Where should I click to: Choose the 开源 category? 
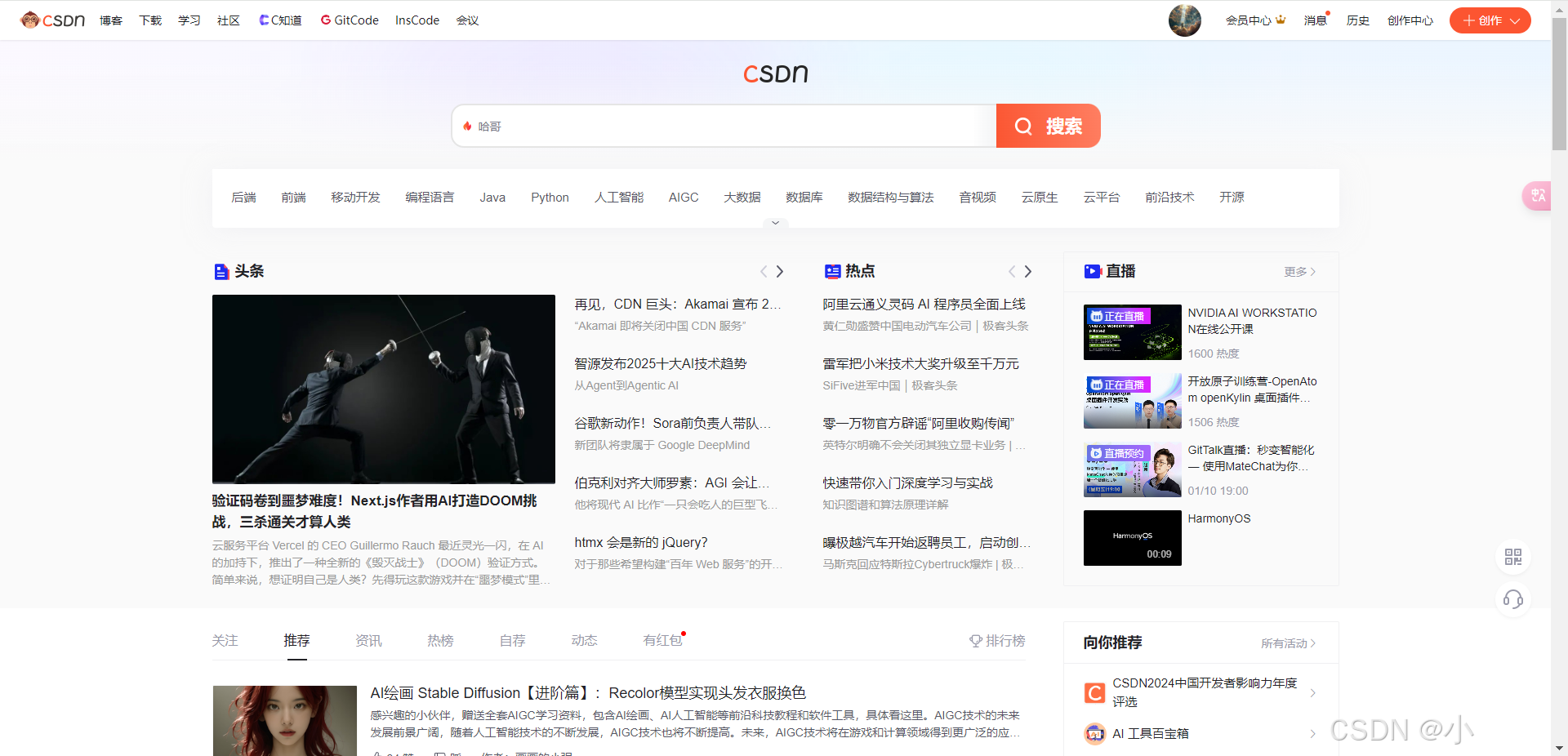[x=1232, y=198]
